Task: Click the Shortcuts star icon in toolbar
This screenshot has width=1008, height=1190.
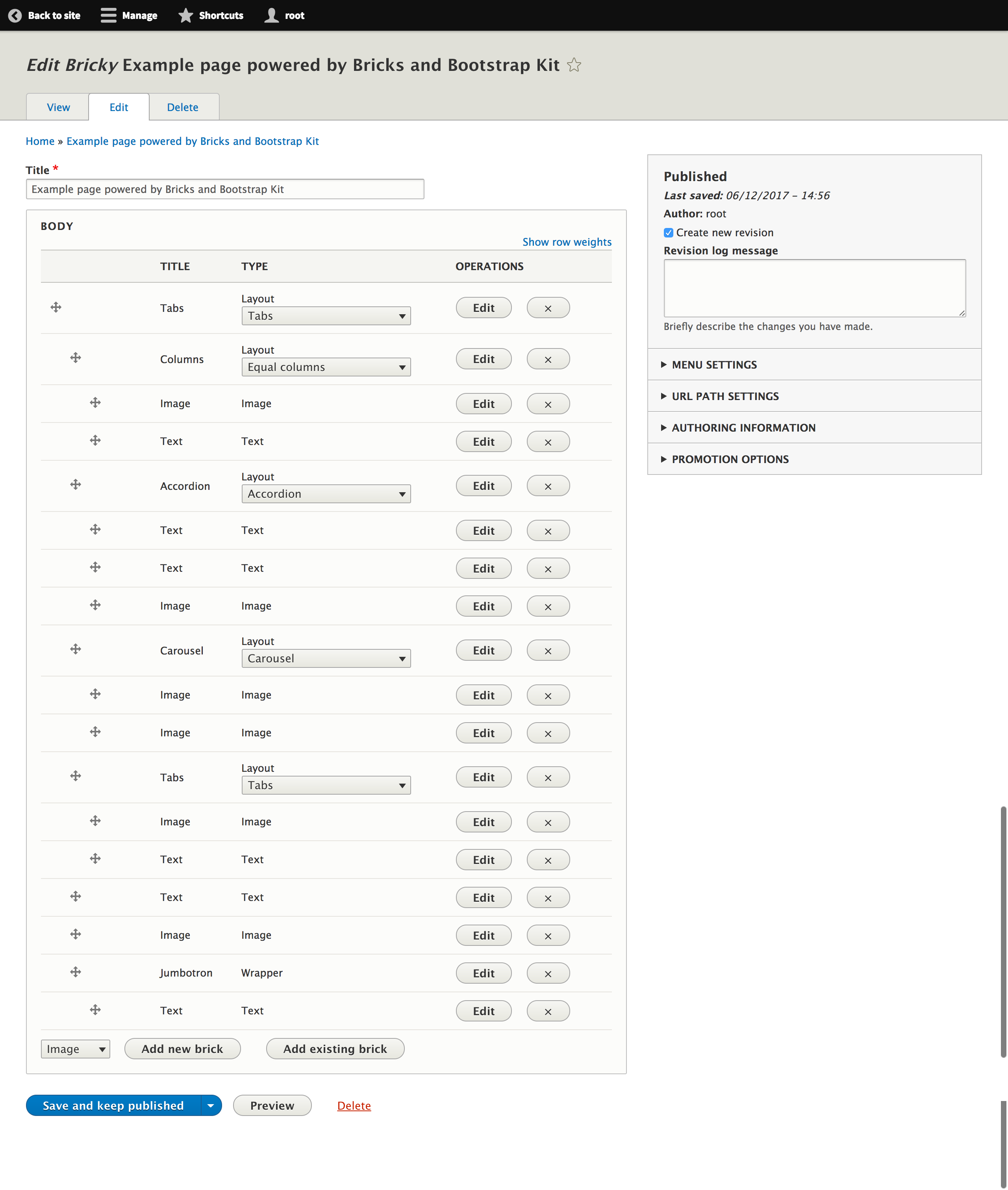Action: (186, 15)
